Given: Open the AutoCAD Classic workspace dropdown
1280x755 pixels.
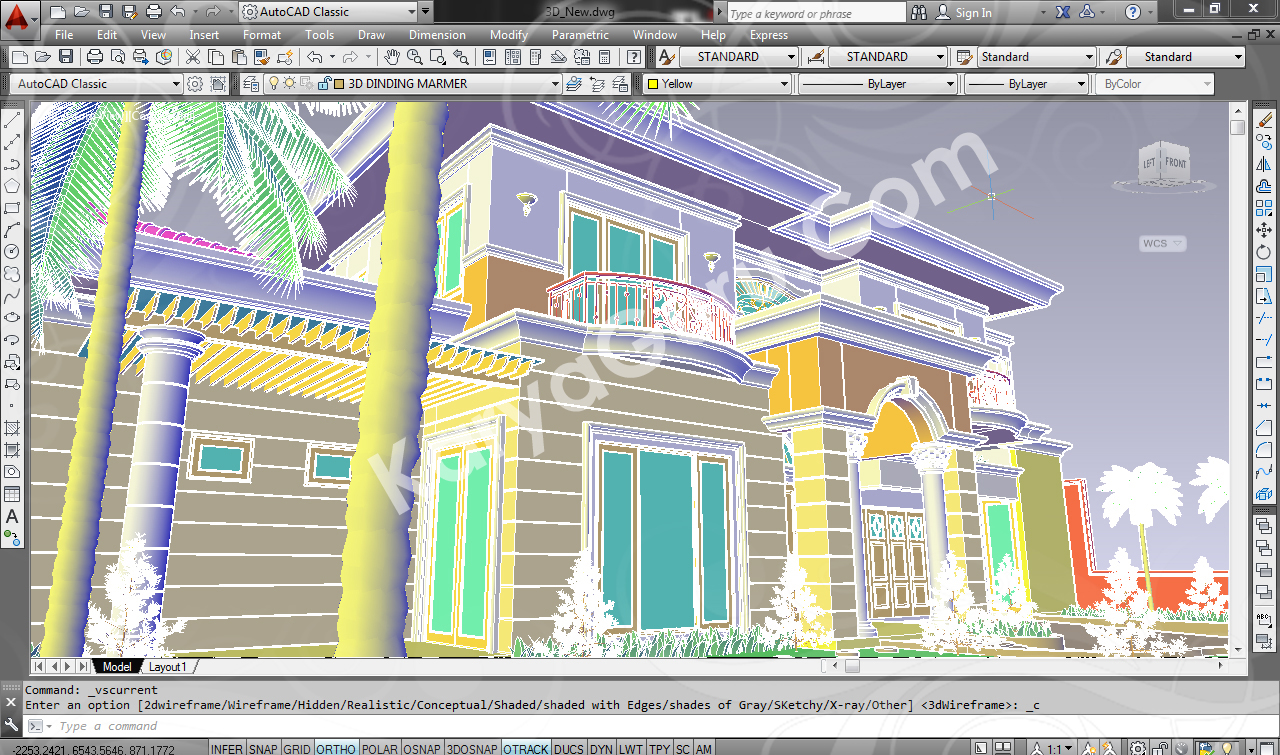Looking at the screenshot, I should [176, 84].
